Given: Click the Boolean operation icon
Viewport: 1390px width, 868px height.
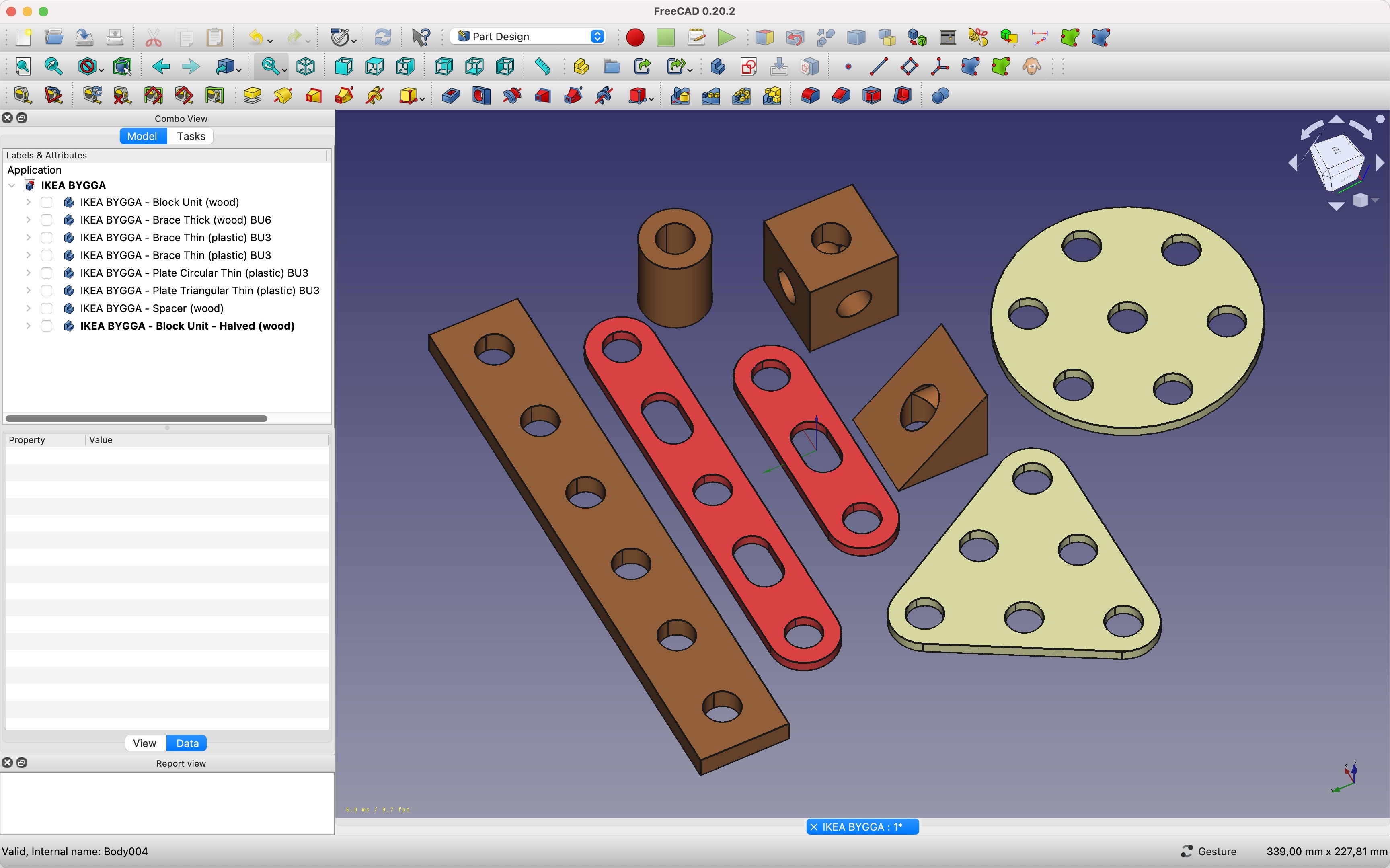Looking at the screenshot, I should click(939, 96).
